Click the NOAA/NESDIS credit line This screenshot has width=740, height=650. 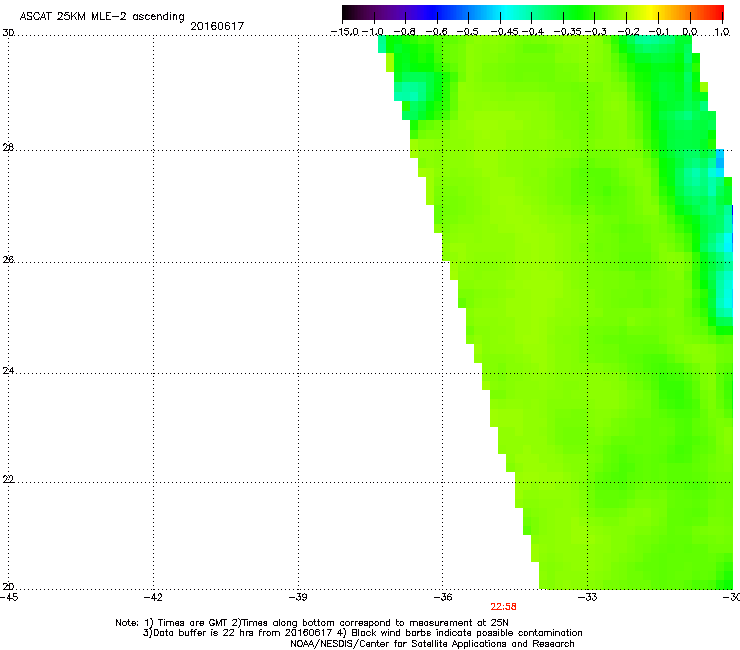[432, 644]
